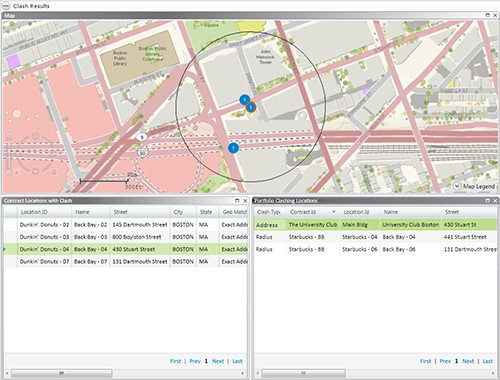
Task: Select the Dunkin' Donuts - 04 row
Action: [126, 249]
